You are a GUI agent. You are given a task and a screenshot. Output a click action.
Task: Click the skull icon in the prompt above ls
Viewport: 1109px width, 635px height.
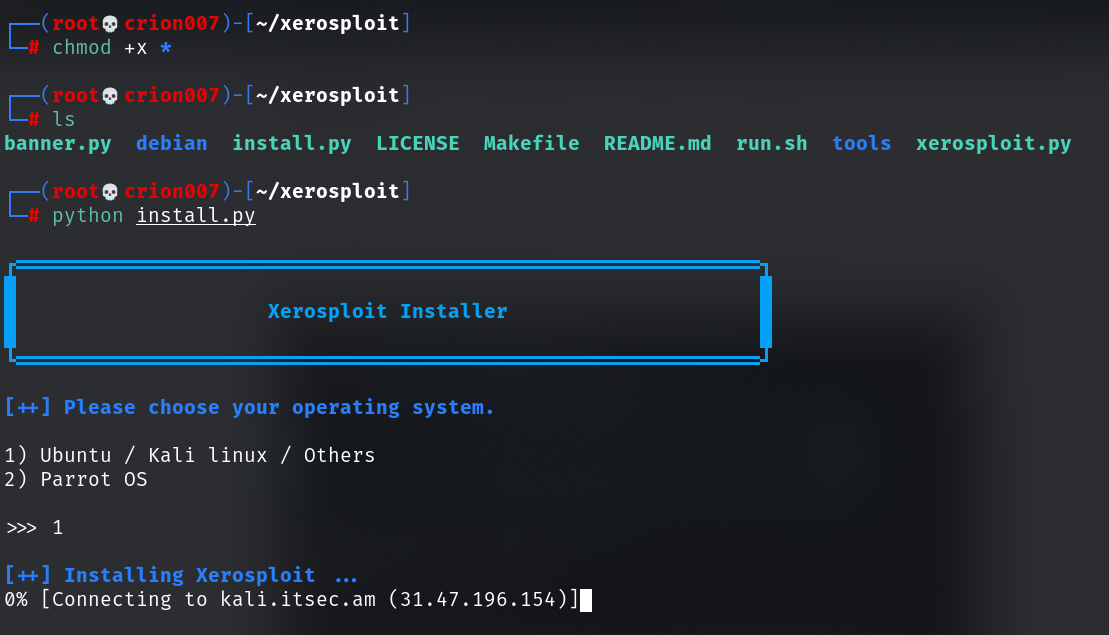(110, 96)
